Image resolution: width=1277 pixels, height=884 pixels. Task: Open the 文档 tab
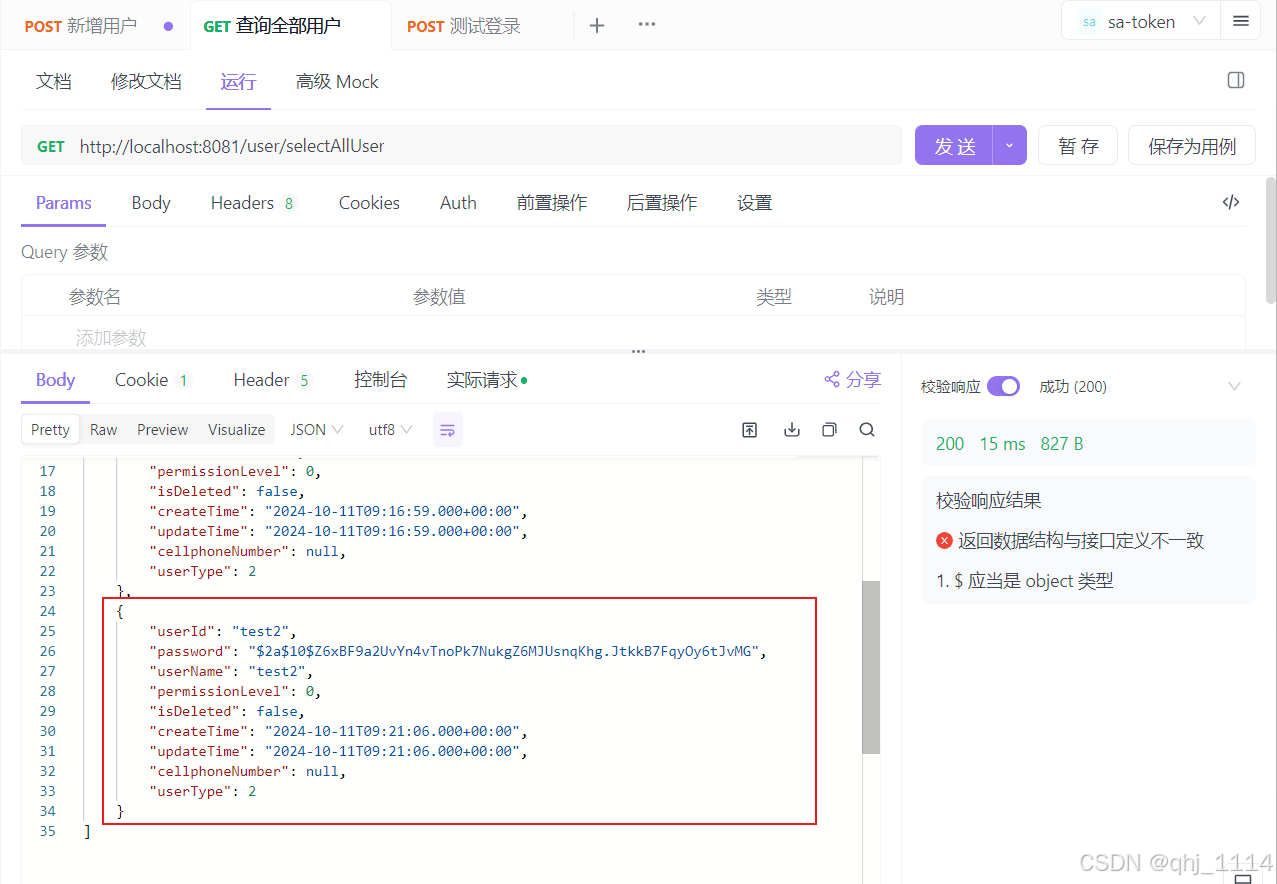click(x=54, y=82)
